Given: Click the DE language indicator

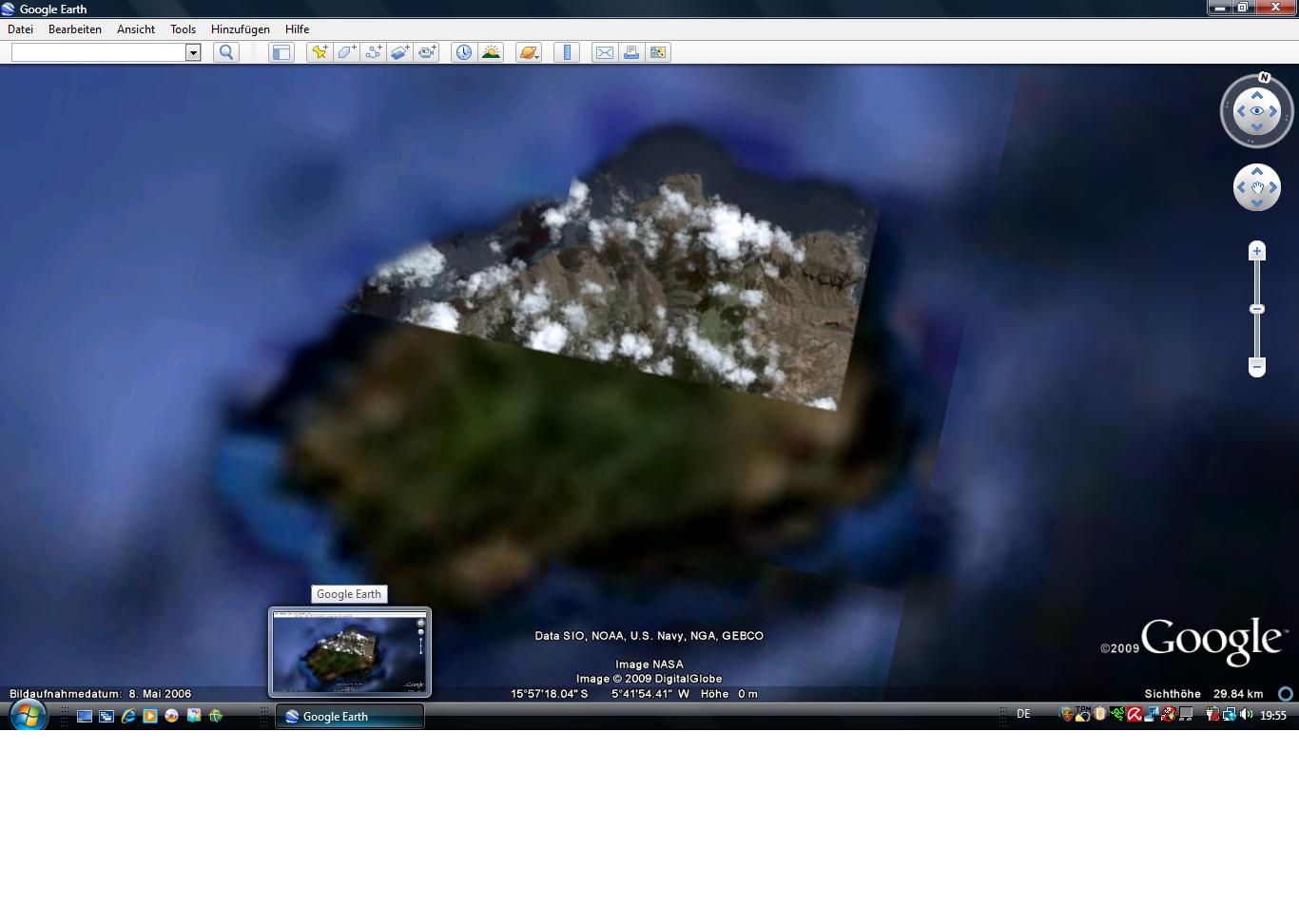Looking at the screenshot, I should point(1023,714).
